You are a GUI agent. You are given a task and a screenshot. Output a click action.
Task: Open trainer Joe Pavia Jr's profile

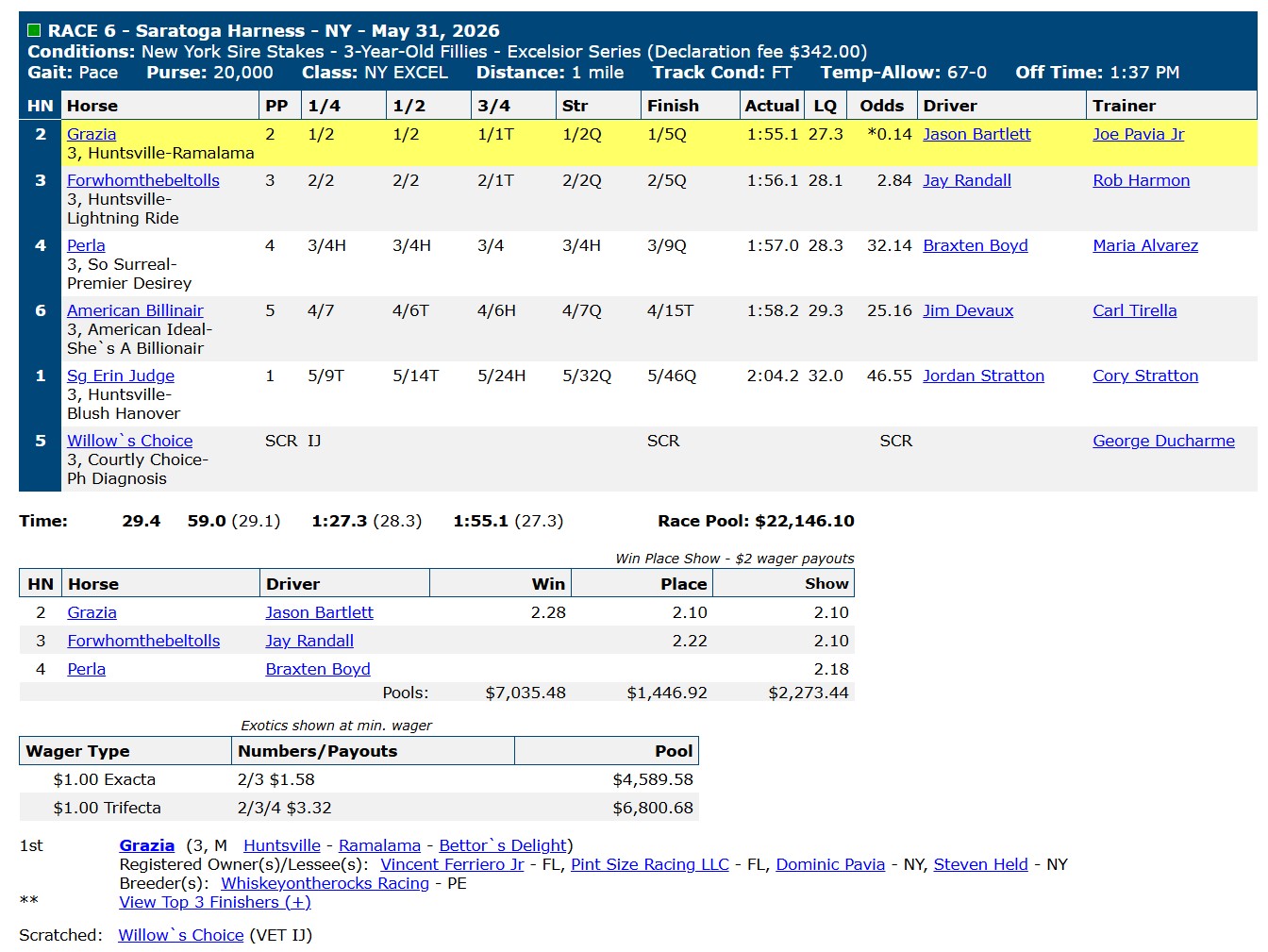1139,134
